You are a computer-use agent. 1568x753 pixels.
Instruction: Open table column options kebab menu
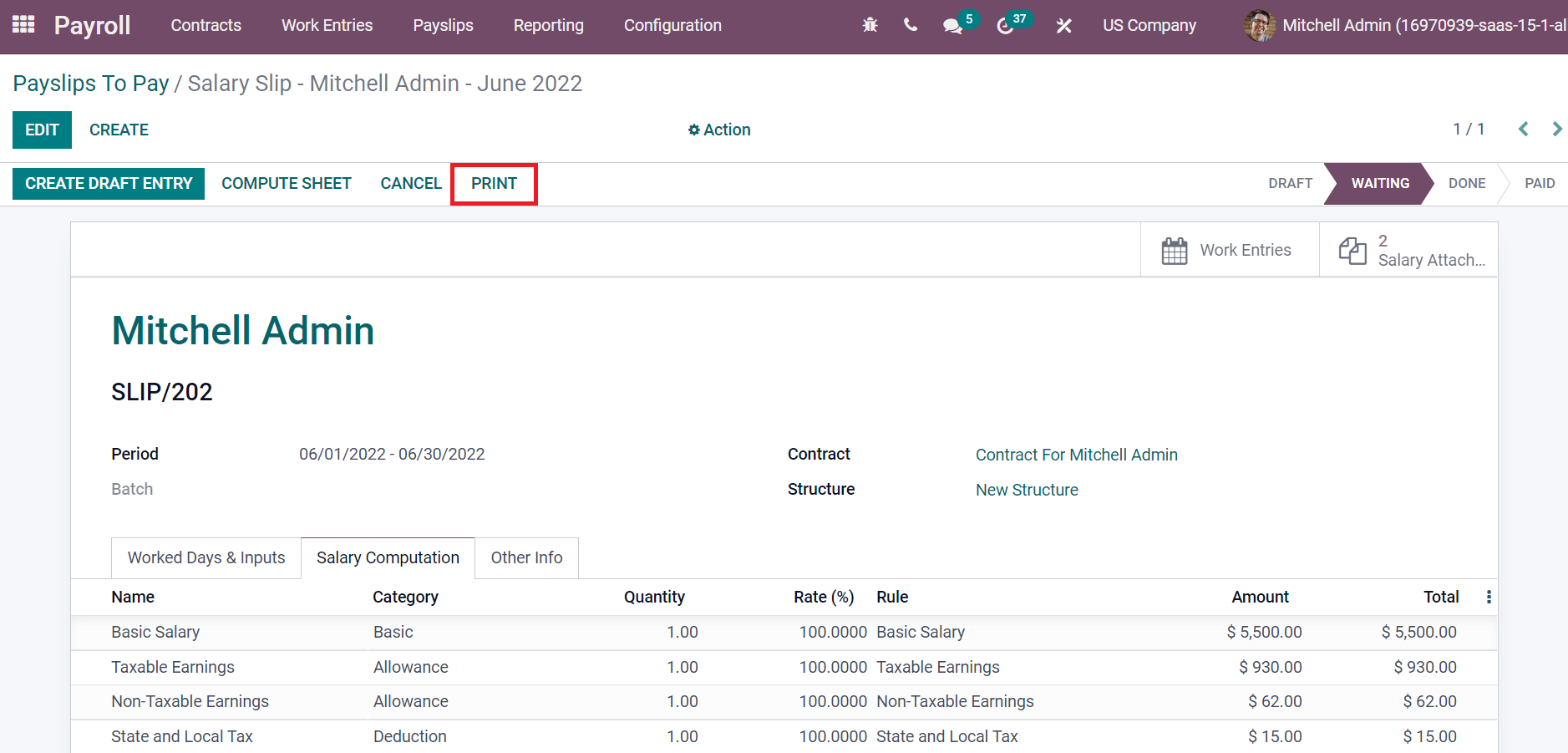[x=1489, y=597]
